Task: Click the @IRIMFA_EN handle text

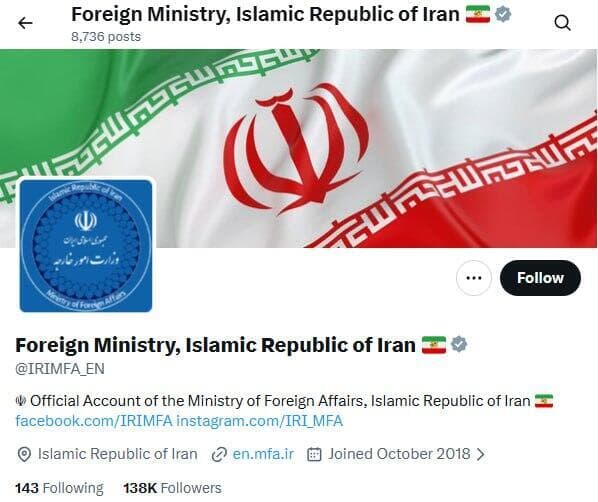Action: coord(60,369)
